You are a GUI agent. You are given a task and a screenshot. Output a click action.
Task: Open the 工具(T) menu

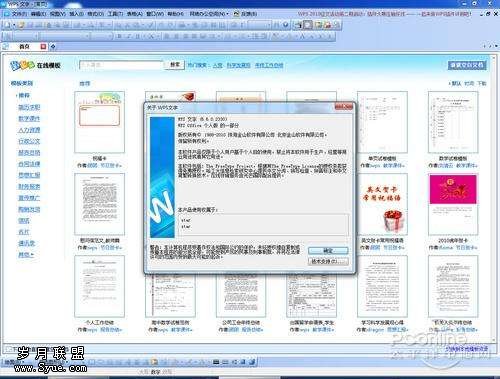pyautogui.click(x=115, y=14)
